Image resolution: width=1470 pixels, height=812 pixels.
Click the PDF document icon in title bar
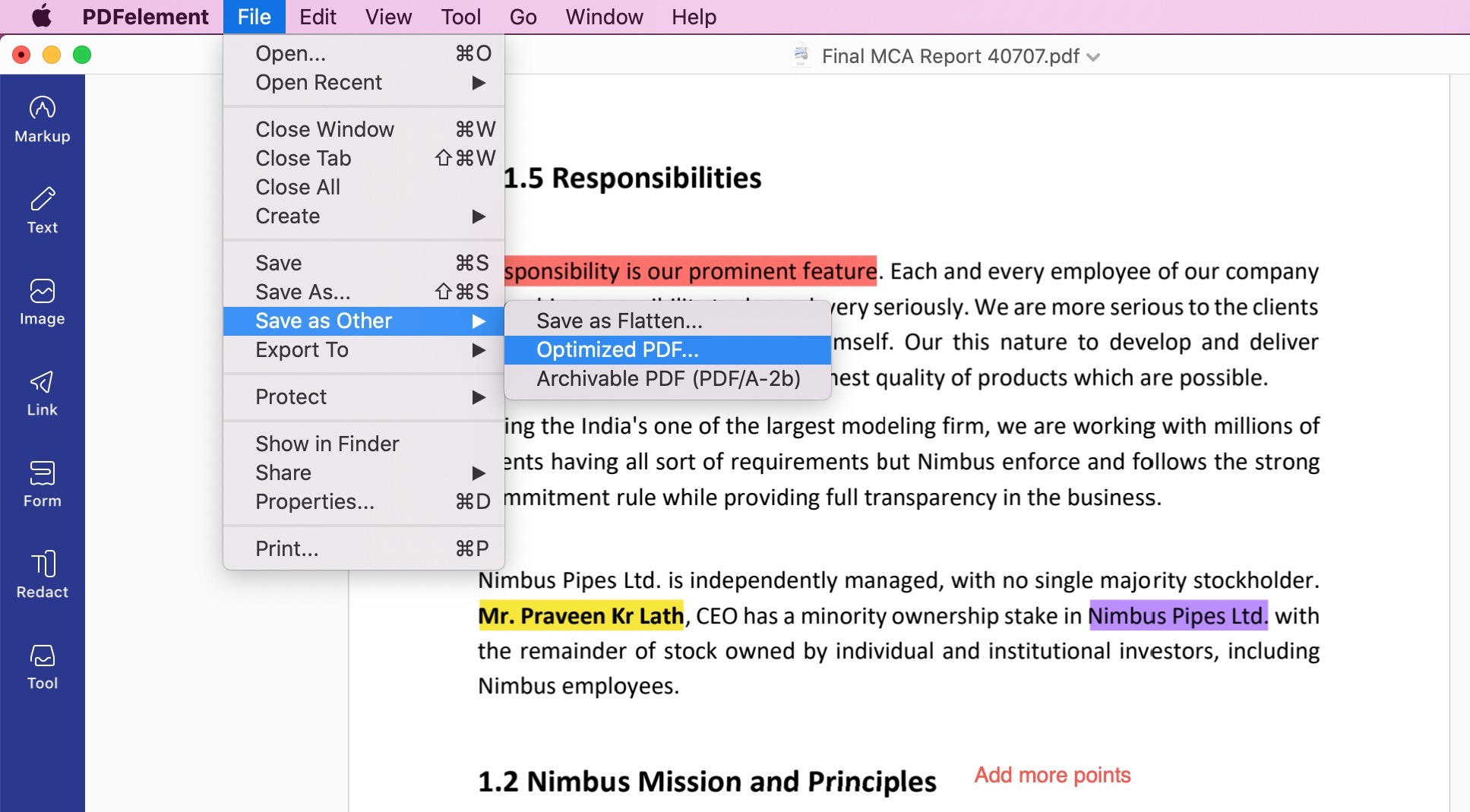(801, 55)
